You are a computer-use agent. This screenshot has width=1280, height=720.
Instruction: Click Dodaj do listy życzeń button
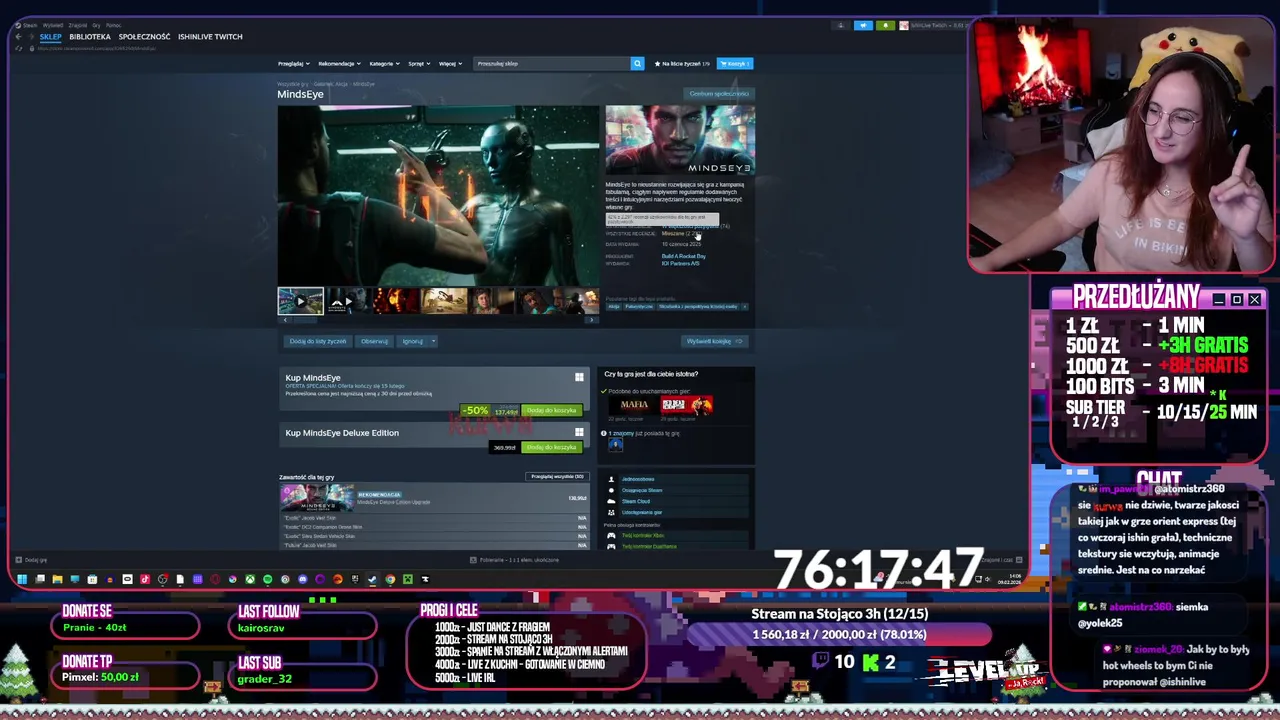click(x=318, y=341)
